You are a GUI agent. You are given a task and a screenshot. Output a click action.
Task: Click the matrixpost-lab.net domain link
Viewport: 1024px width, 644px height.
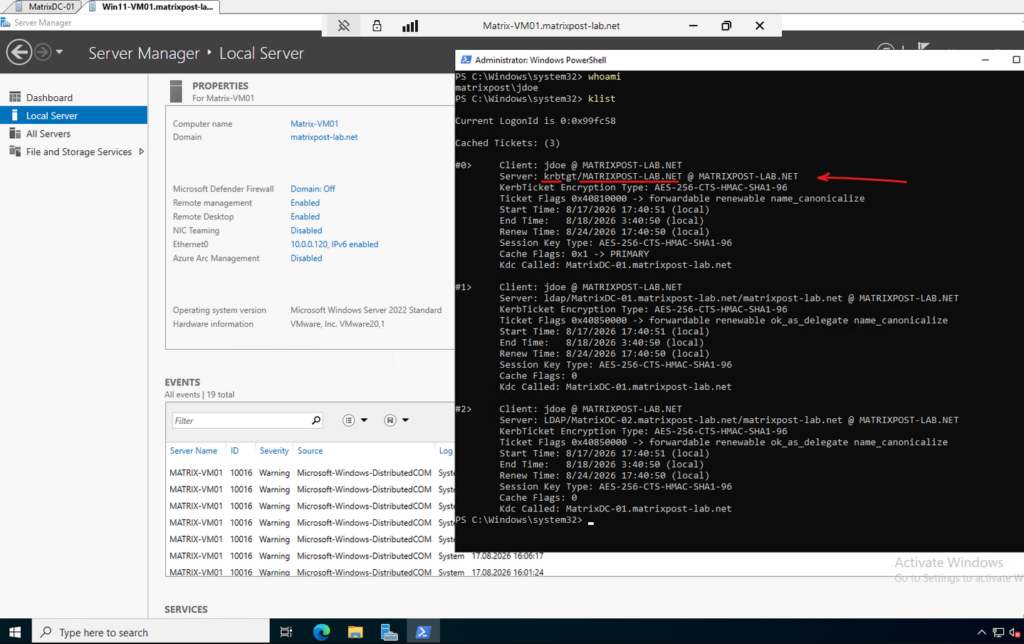(x=324, y=137)
